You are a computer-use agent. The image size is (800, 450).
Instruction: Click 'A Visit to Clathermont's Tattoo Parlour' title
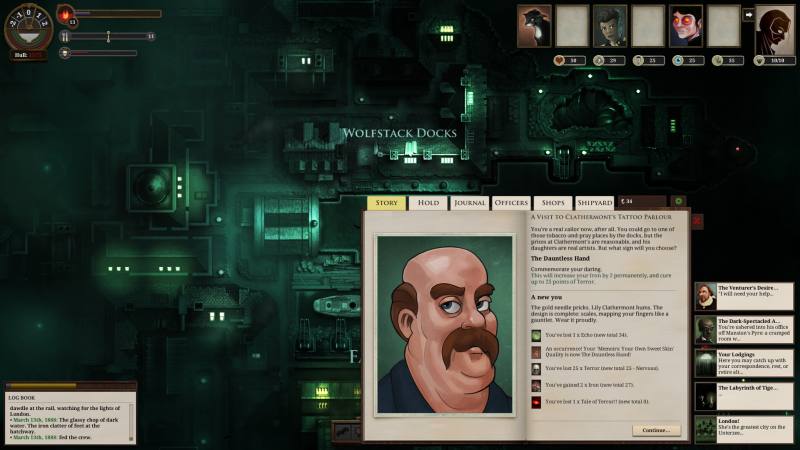tap(601, 217)
